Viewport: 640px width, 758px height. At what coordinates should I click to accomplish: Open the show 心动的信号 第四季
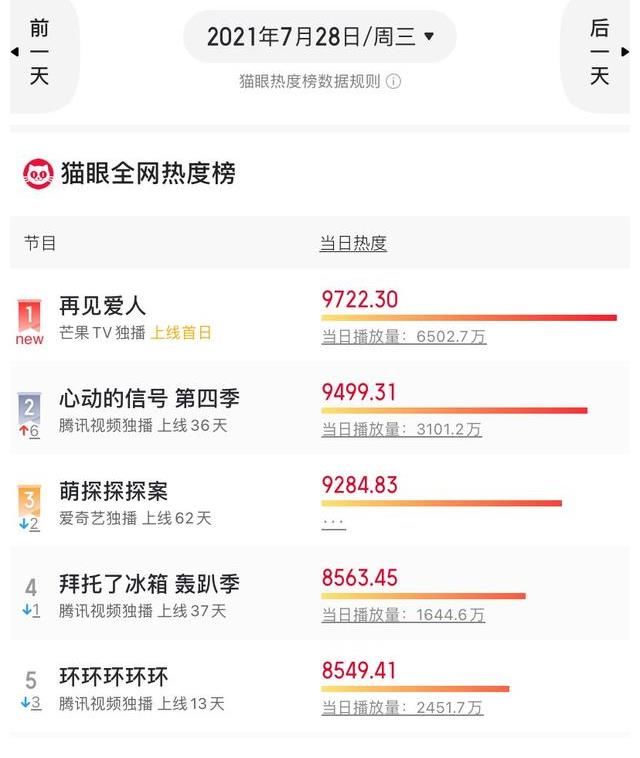[x=149, y=398]
